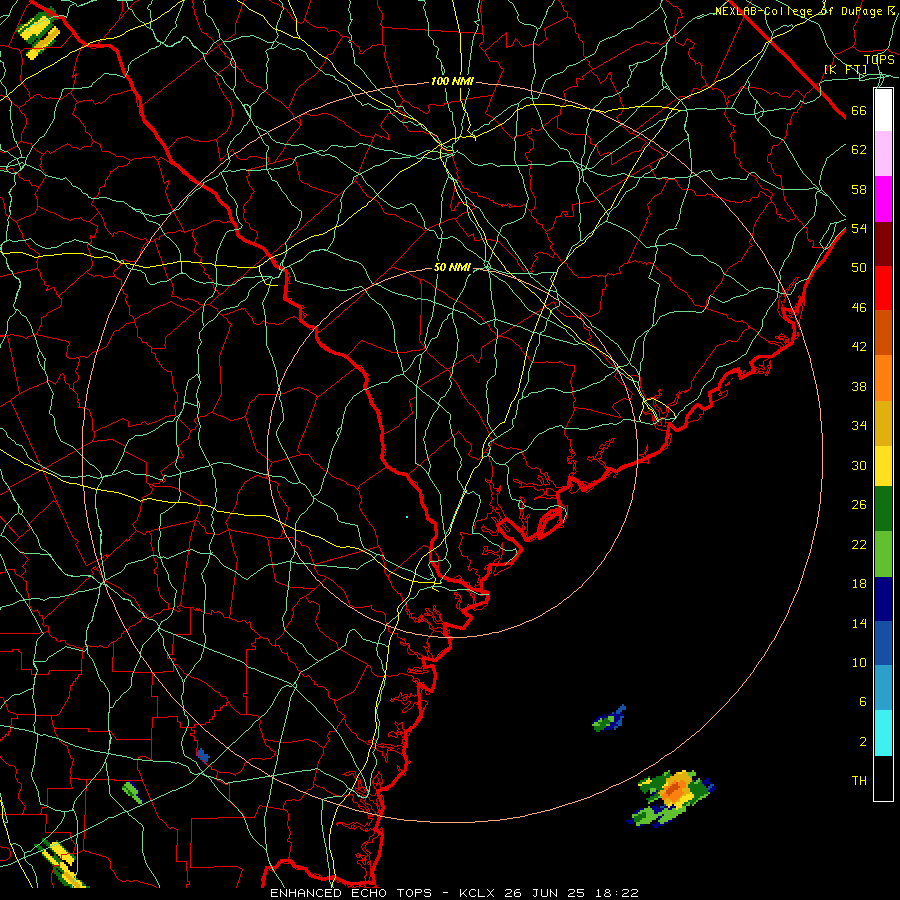
Task: Click the legend value '50'
Action: point(859,267)
